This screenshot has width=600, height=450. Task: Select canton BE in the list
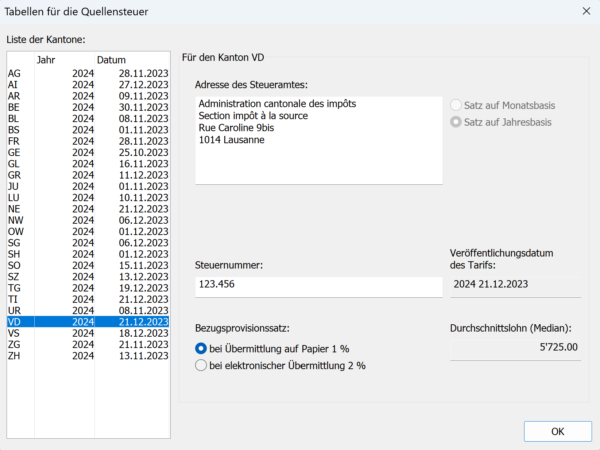click(x=88, y=107)
